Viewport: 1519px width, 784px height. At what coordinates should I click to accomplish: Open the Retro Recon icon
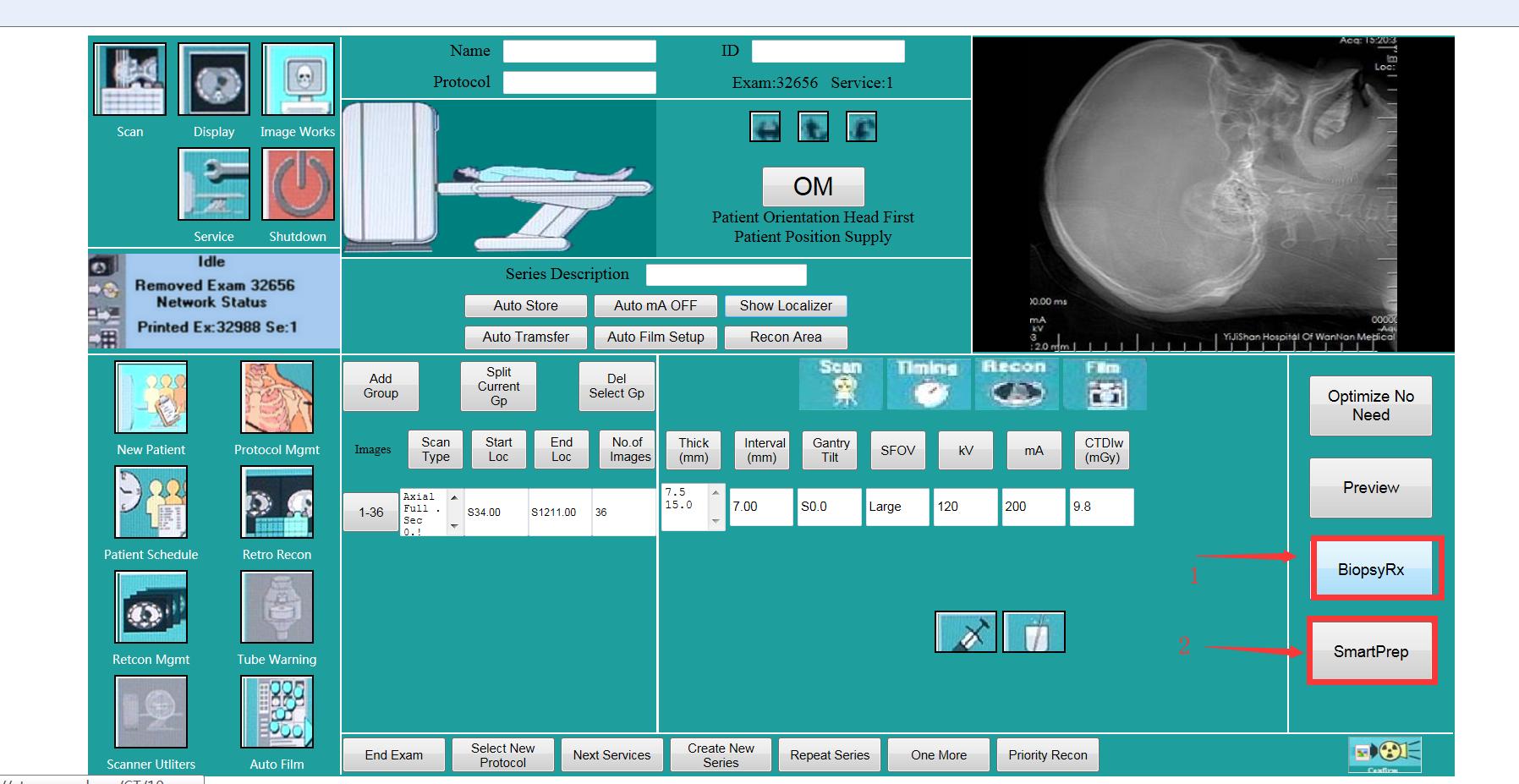coord(277,502)
